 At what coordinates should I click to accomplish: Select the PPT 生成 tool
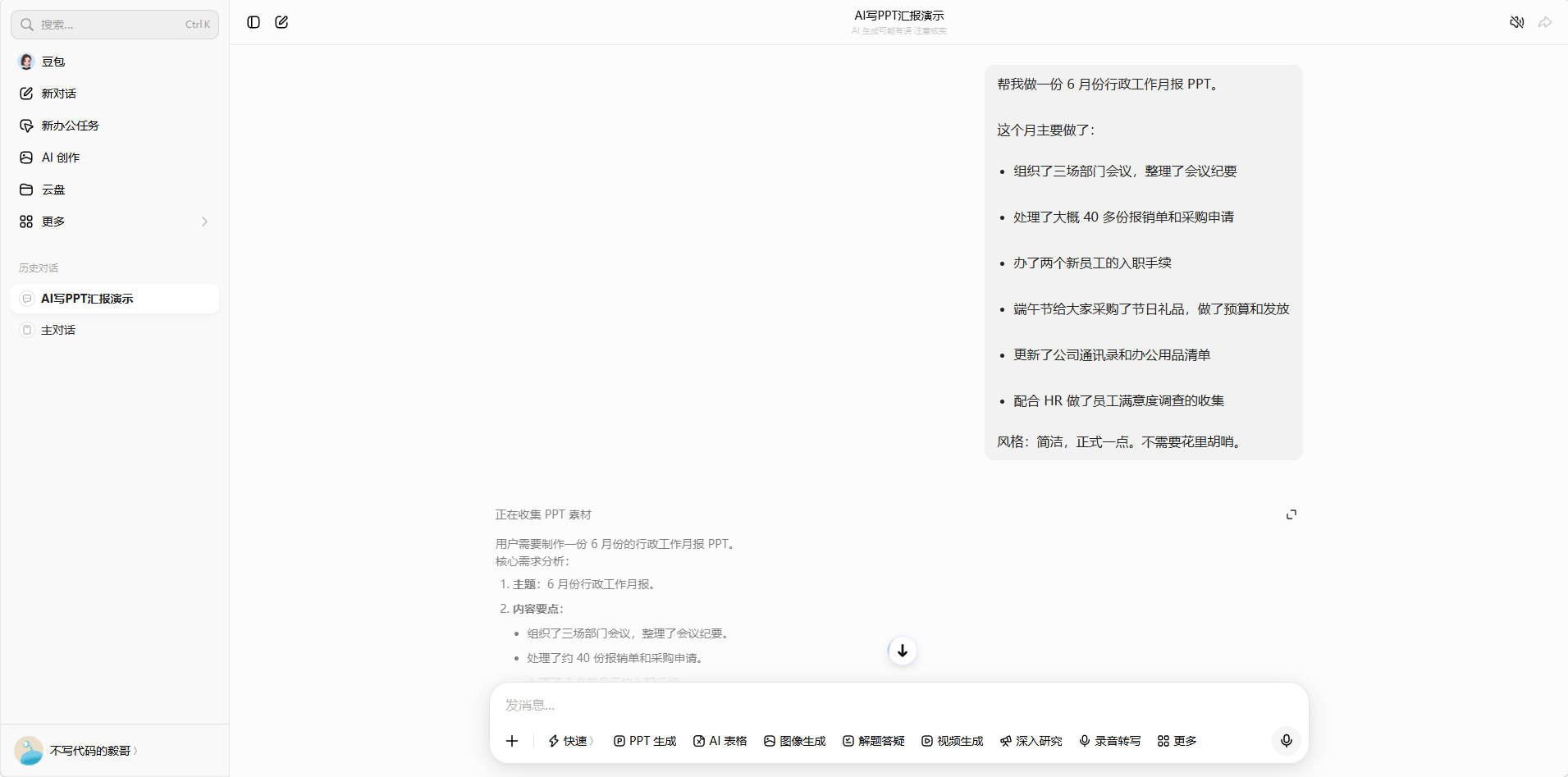645,741
